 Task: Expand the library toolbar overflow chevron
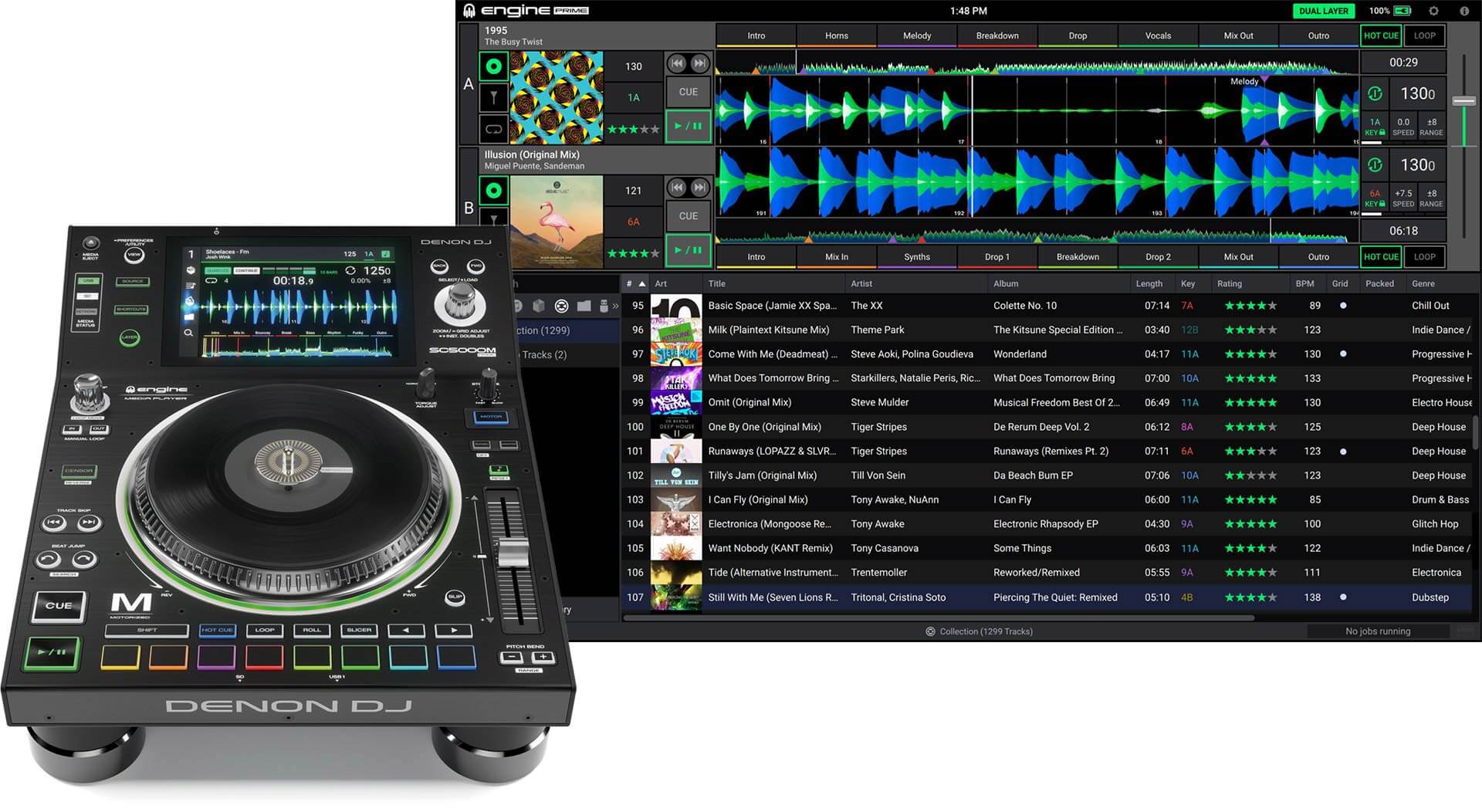(615, 305)
